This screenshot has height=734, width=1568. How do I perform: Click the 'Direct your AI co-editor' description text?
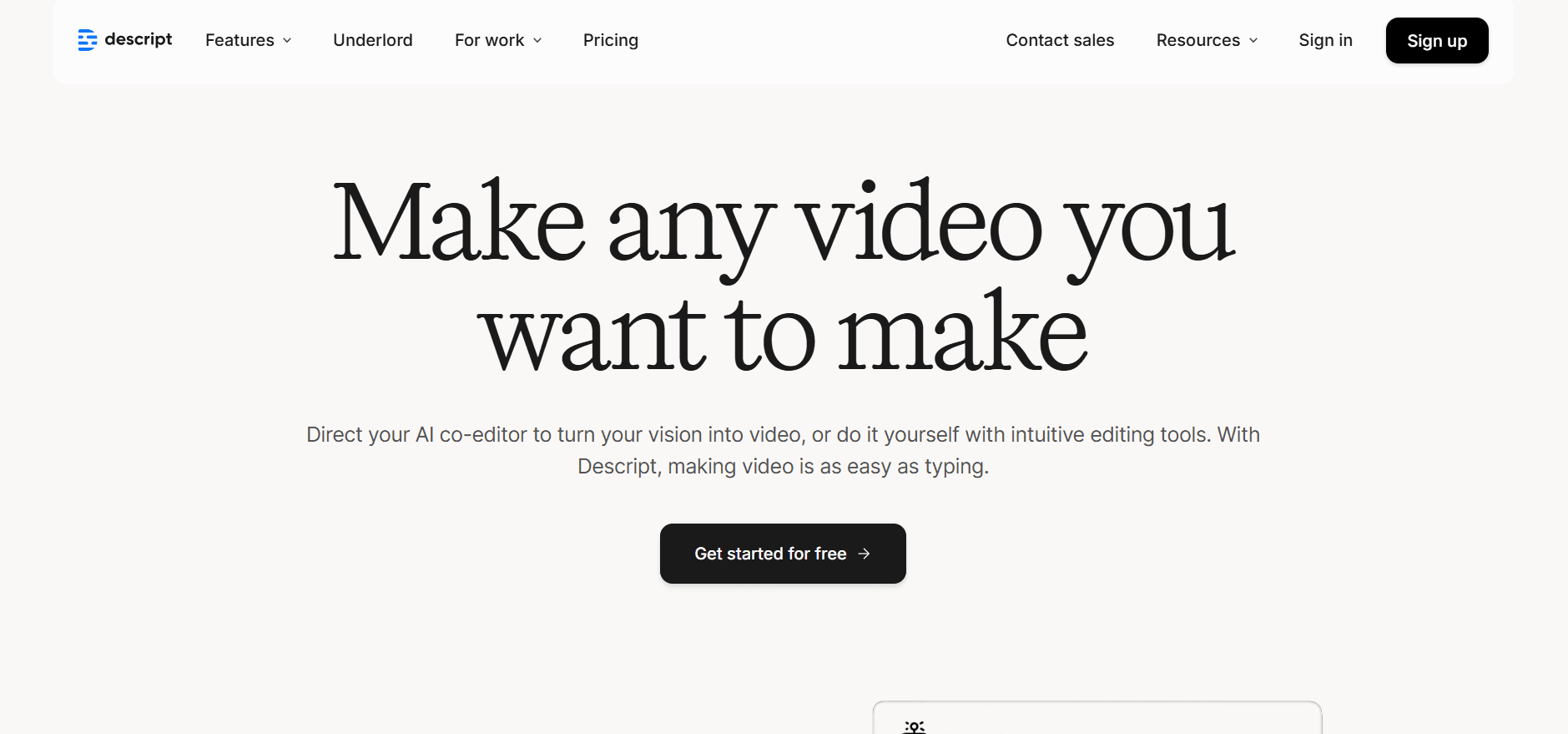(784, 450)
